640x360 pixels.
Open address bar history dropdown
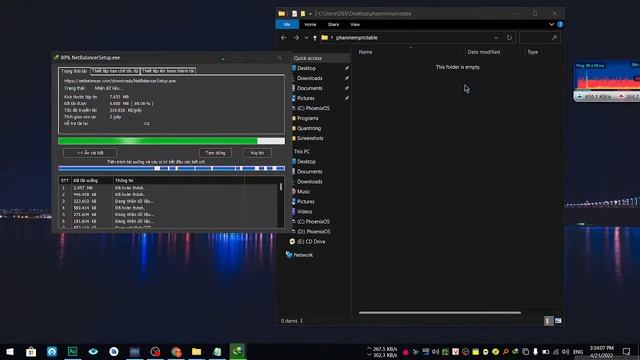coord(496,38)
